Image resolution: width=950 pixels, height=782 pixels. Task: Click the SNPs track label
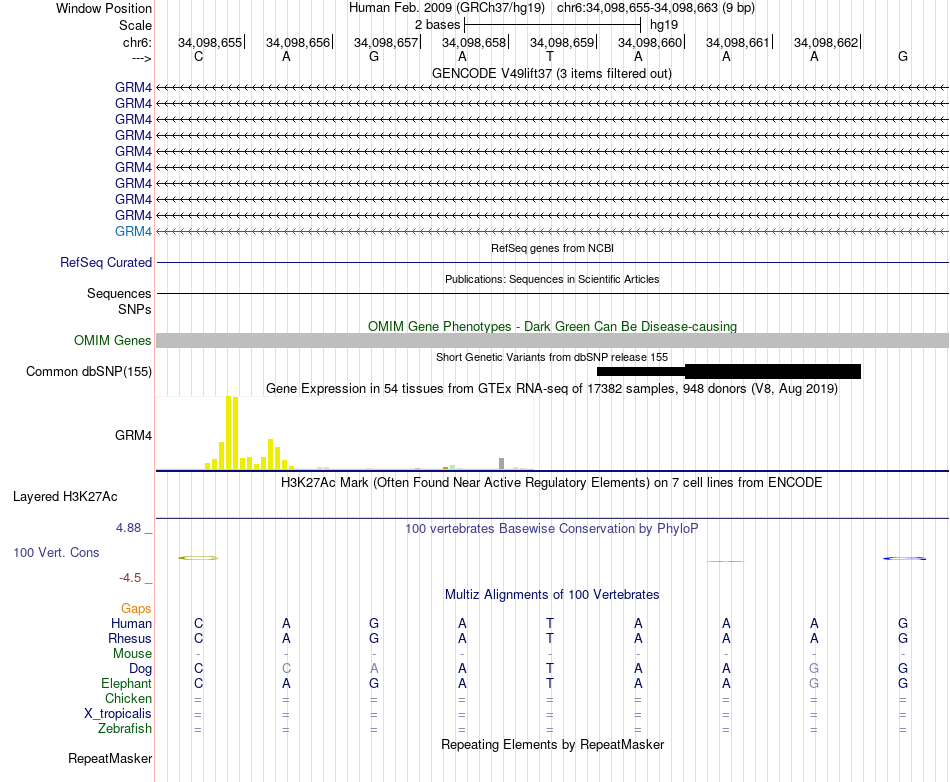pyautogui.click(x=135, y=310)
